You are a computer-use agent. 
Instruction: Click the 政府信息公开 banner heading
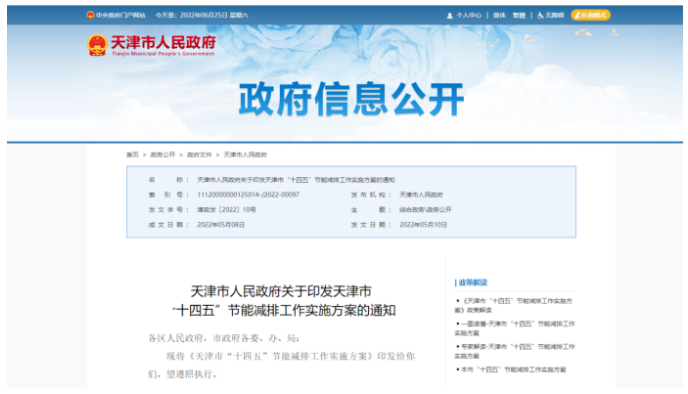(x=351, y=99)
